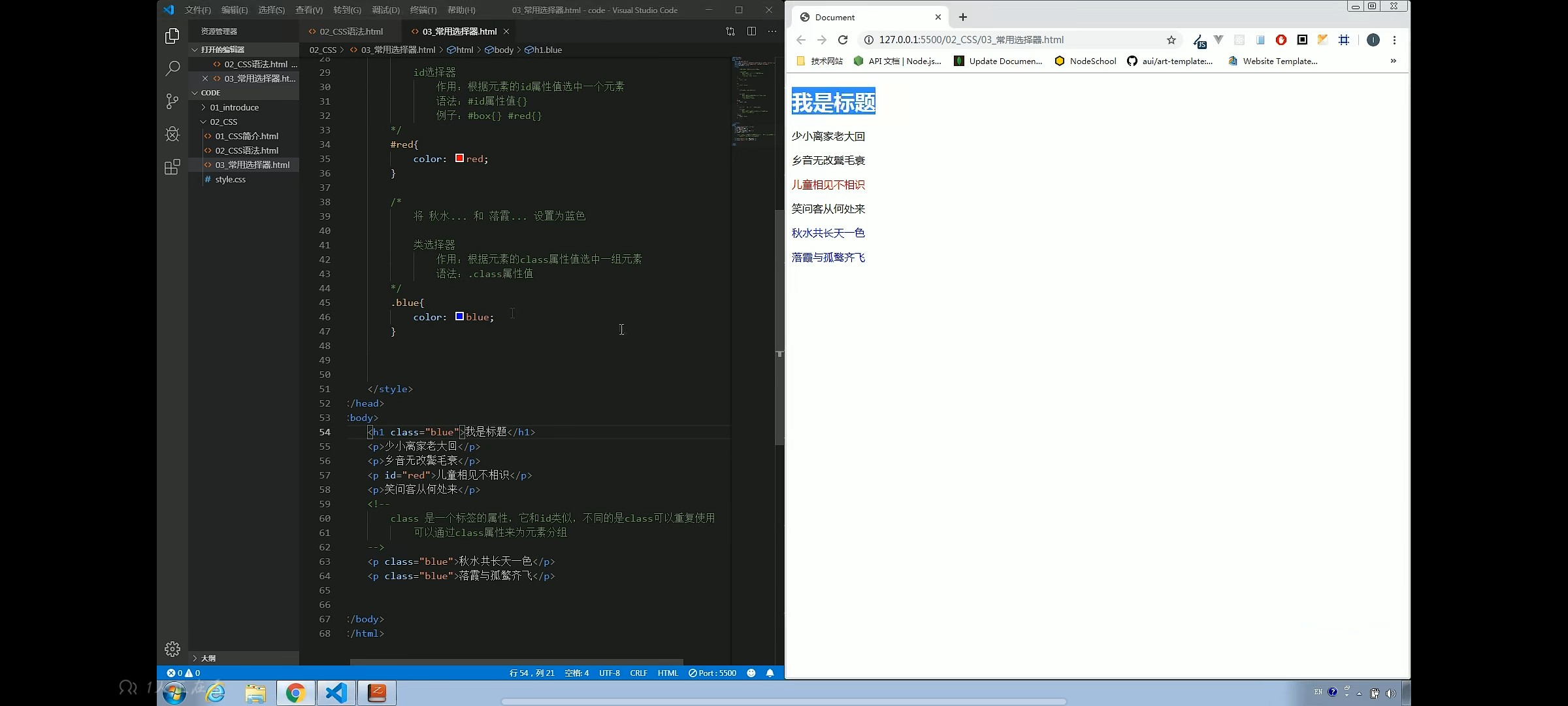Open the NodeSchool bookmark
Image resolution: width=1568 pixels, height=706 pixels.
tap(1085, 61)
